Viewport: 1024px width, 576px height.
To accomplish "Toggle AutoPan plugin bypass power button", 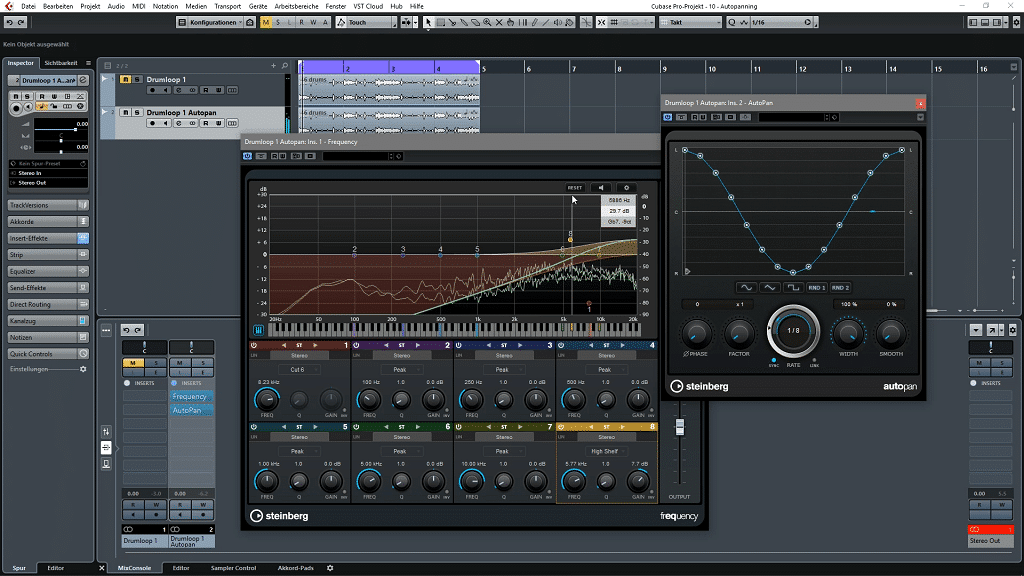I will click(x=667, y=118).
